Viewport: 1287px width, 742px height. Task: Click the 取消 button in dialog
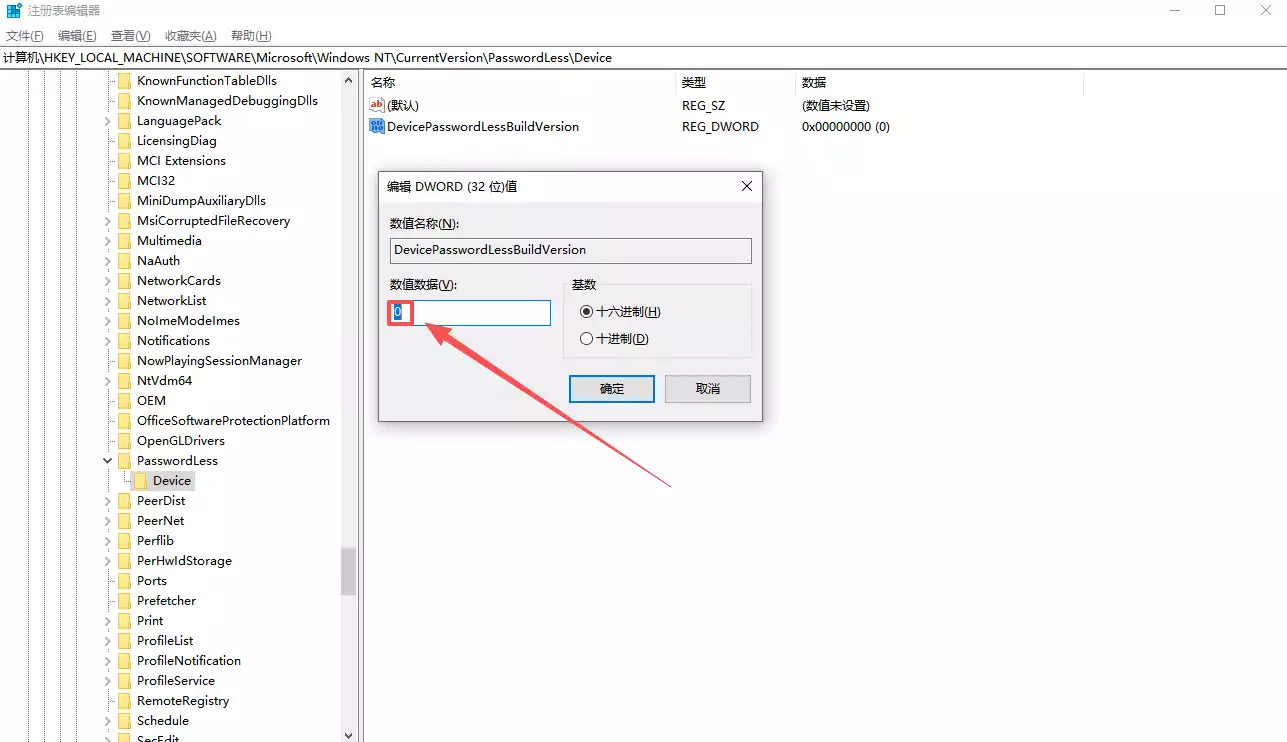[708, 389]
